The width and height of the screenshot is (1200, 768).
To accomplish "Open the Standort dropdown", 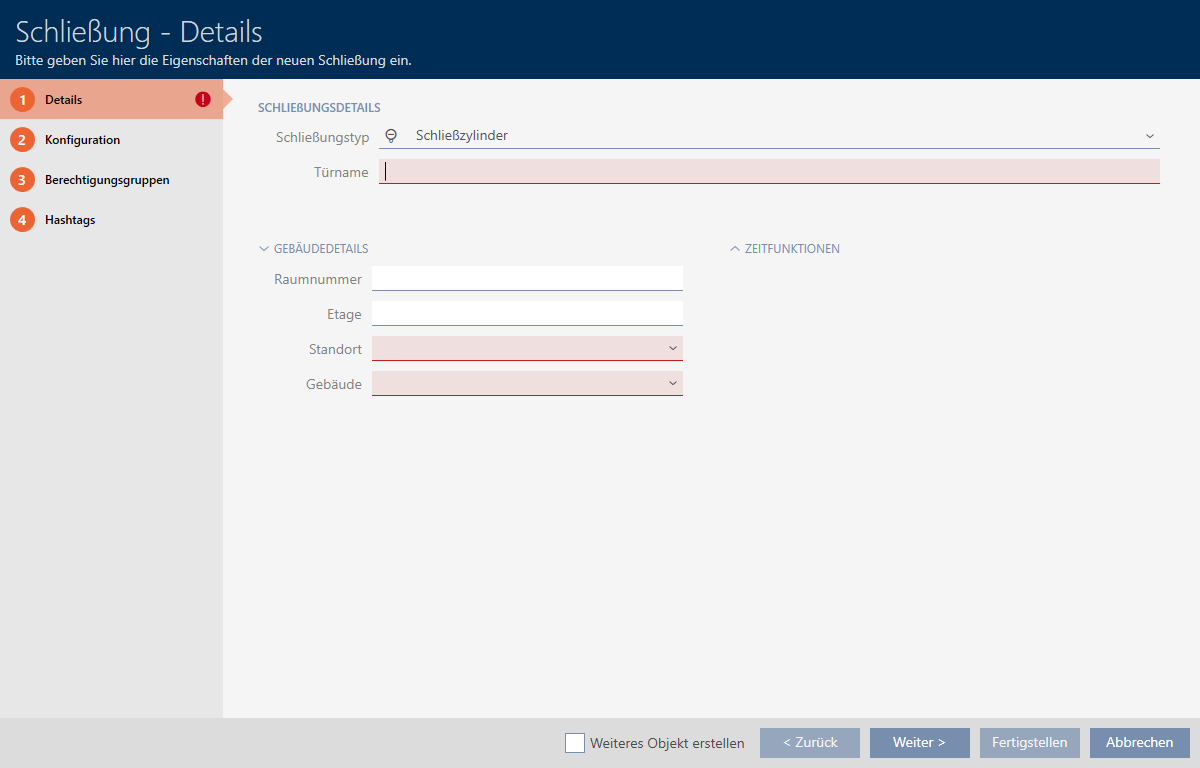I will [673, 348].
